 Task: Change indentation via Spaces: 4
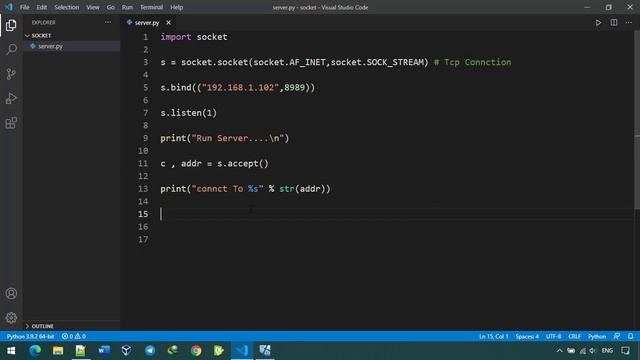527,336
